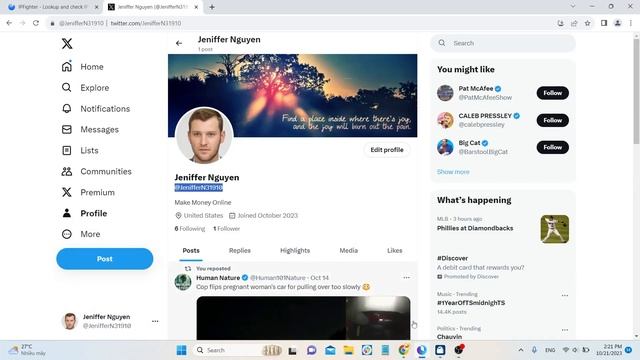Follow Big Cat
Image resolution: width=640 pixels, height=360 pixels.
click(552, 147)
